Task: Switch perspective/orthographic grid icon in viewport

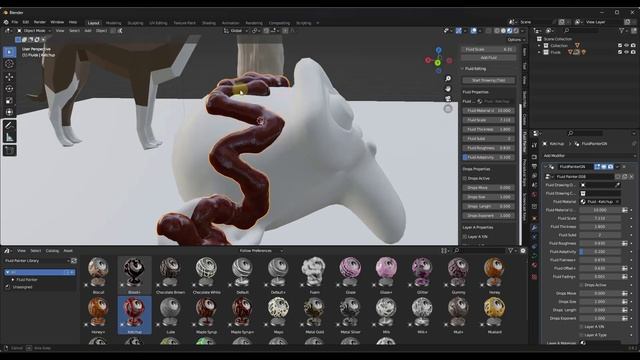Action: coord(448,109)
